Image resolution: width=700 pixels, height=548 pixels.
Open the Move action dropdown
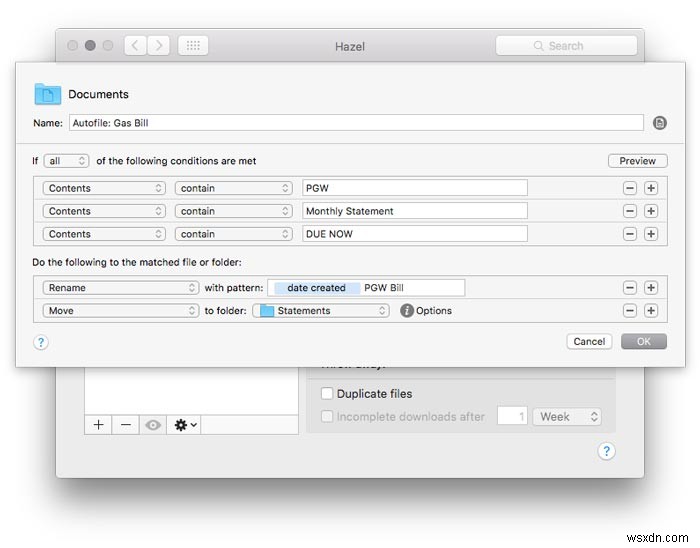click(x=121, y=311)
